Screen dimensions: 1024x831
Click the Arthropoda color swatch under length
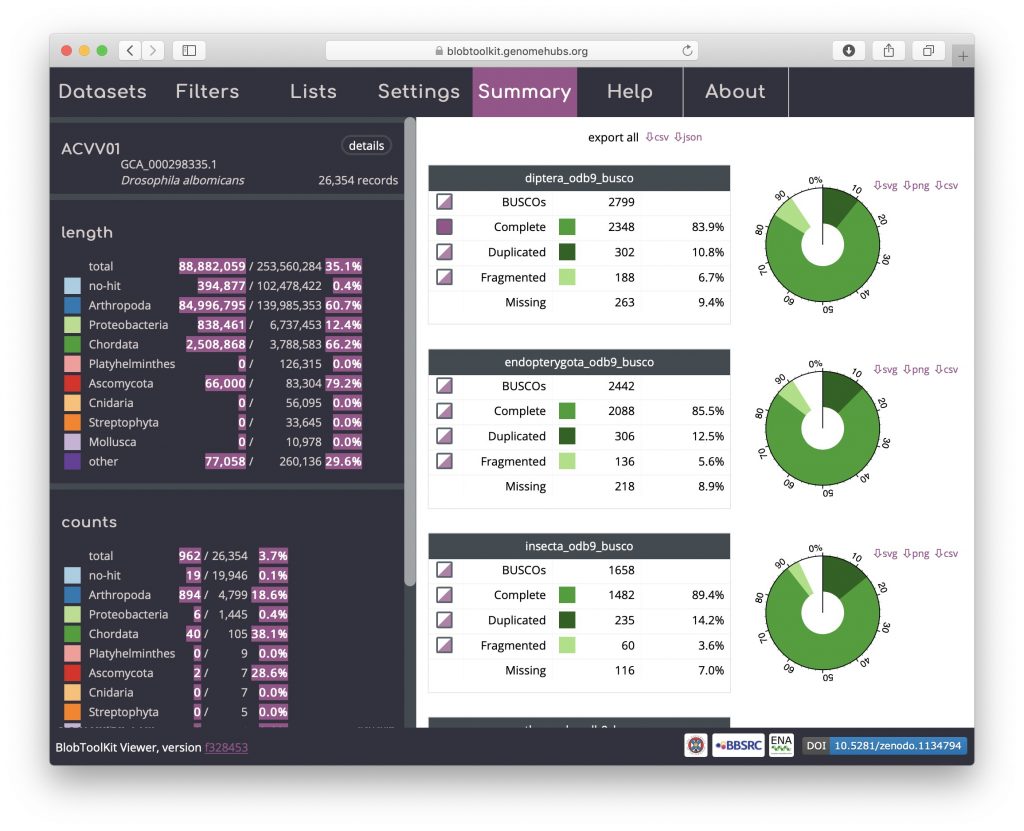71,305
